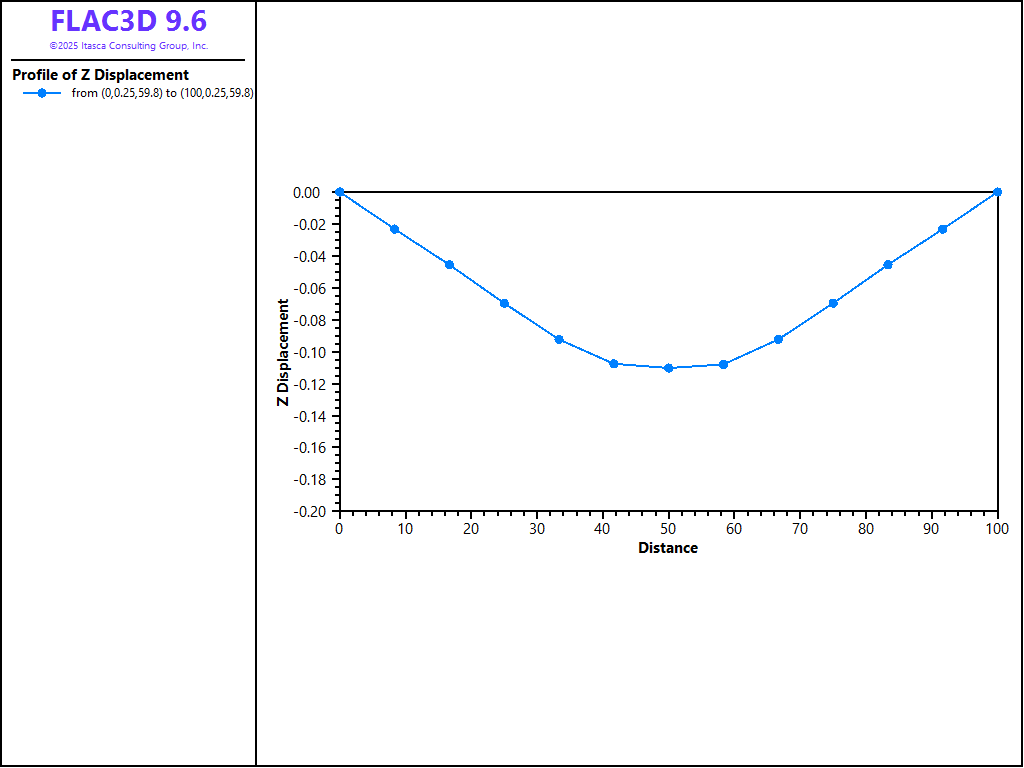Click the 80 tick label on X axis
The image size is (1024, 768).
(866, 529)
